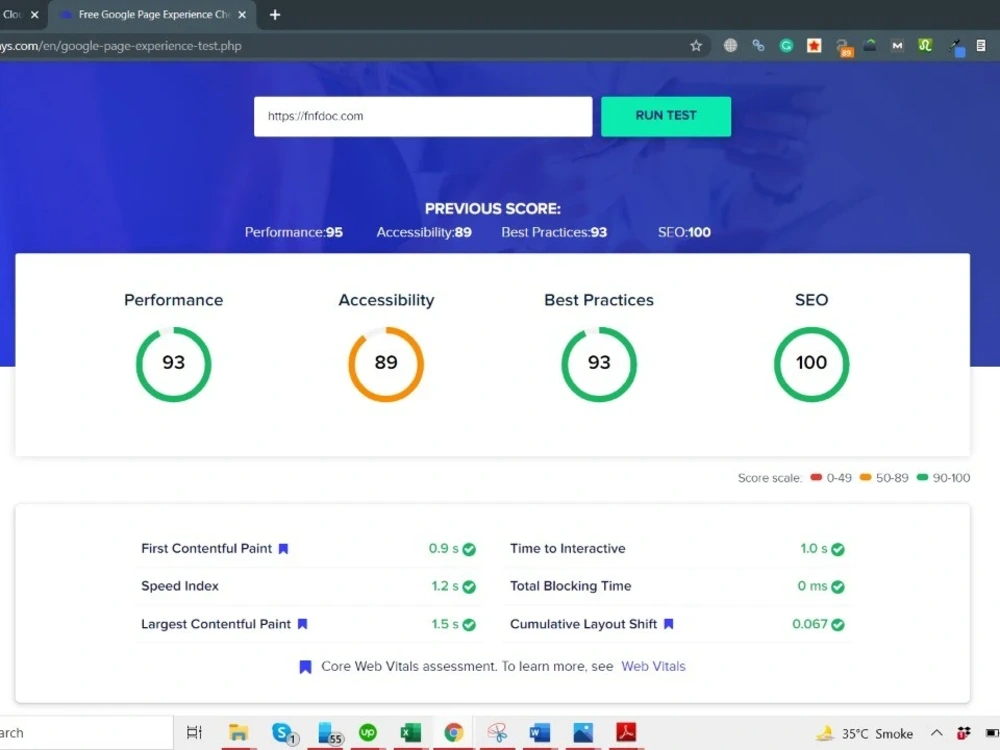Image resolution: width=1000 pixels, height=750 pixels.
Task: Click the SEO 100 score gauge
Action: click(811, 364)
